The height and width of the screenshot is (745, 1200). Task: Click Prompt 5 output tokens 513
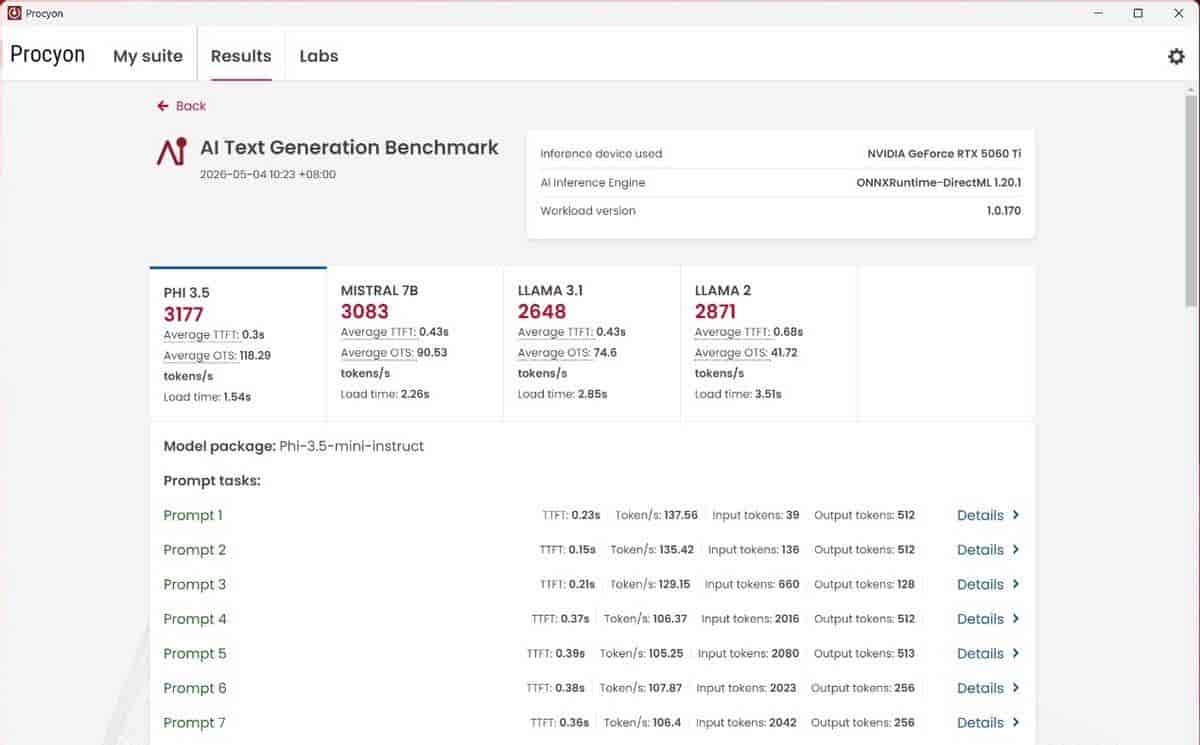click(905, 653)
